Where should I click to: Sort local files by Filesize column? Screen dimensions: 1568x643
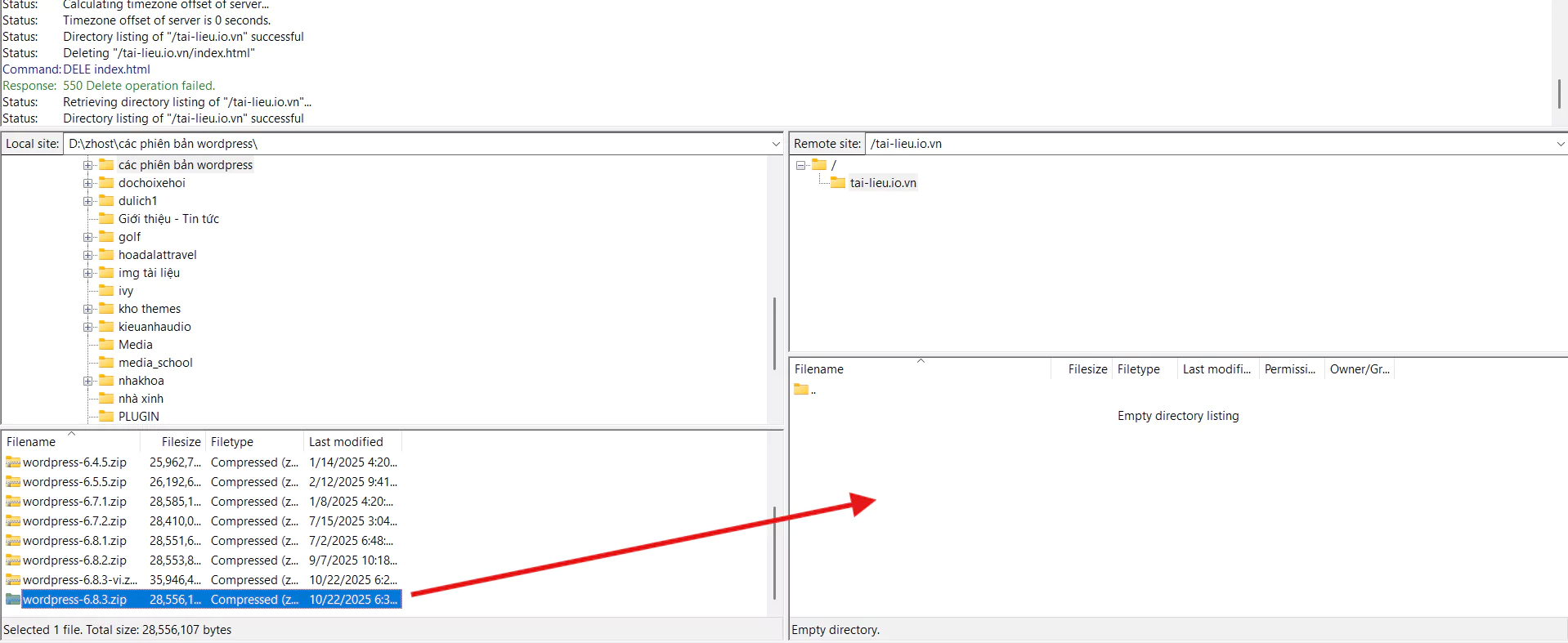[x=180, y=442]
